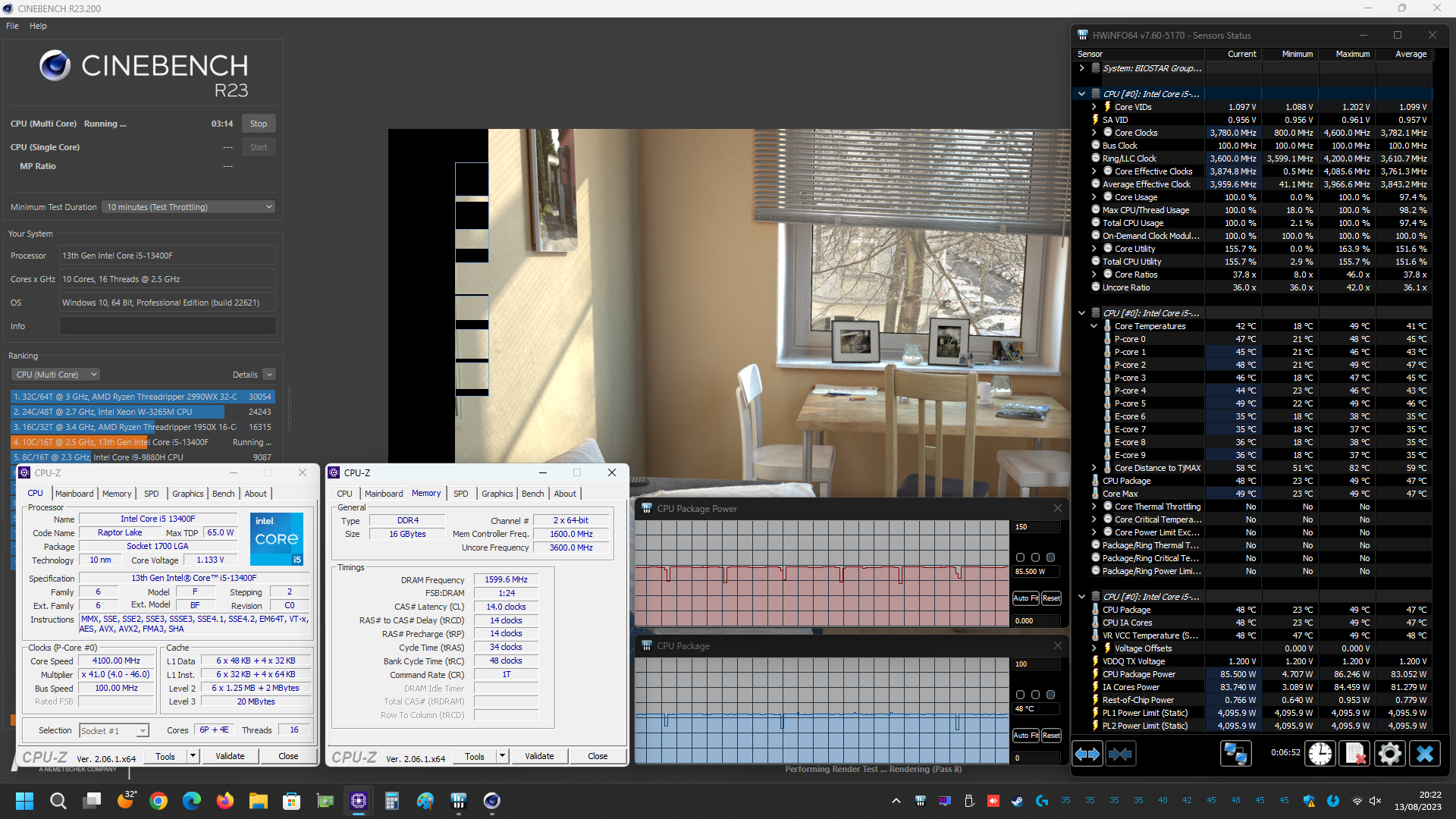This screenshot has height=819, width=1456.
Task: Click Reset in CPU Package temperature graph
Action: tap(1052, 736)
